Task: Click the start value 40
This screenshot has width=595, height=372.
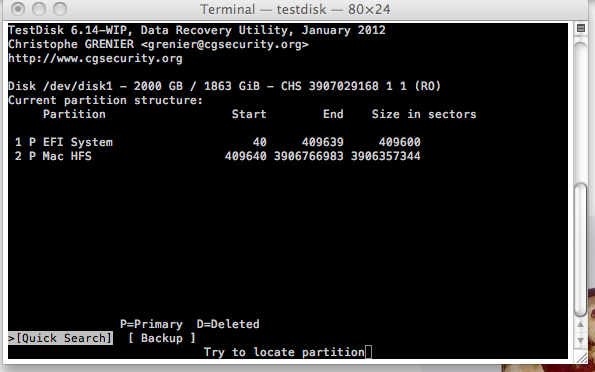Action: 260,142
